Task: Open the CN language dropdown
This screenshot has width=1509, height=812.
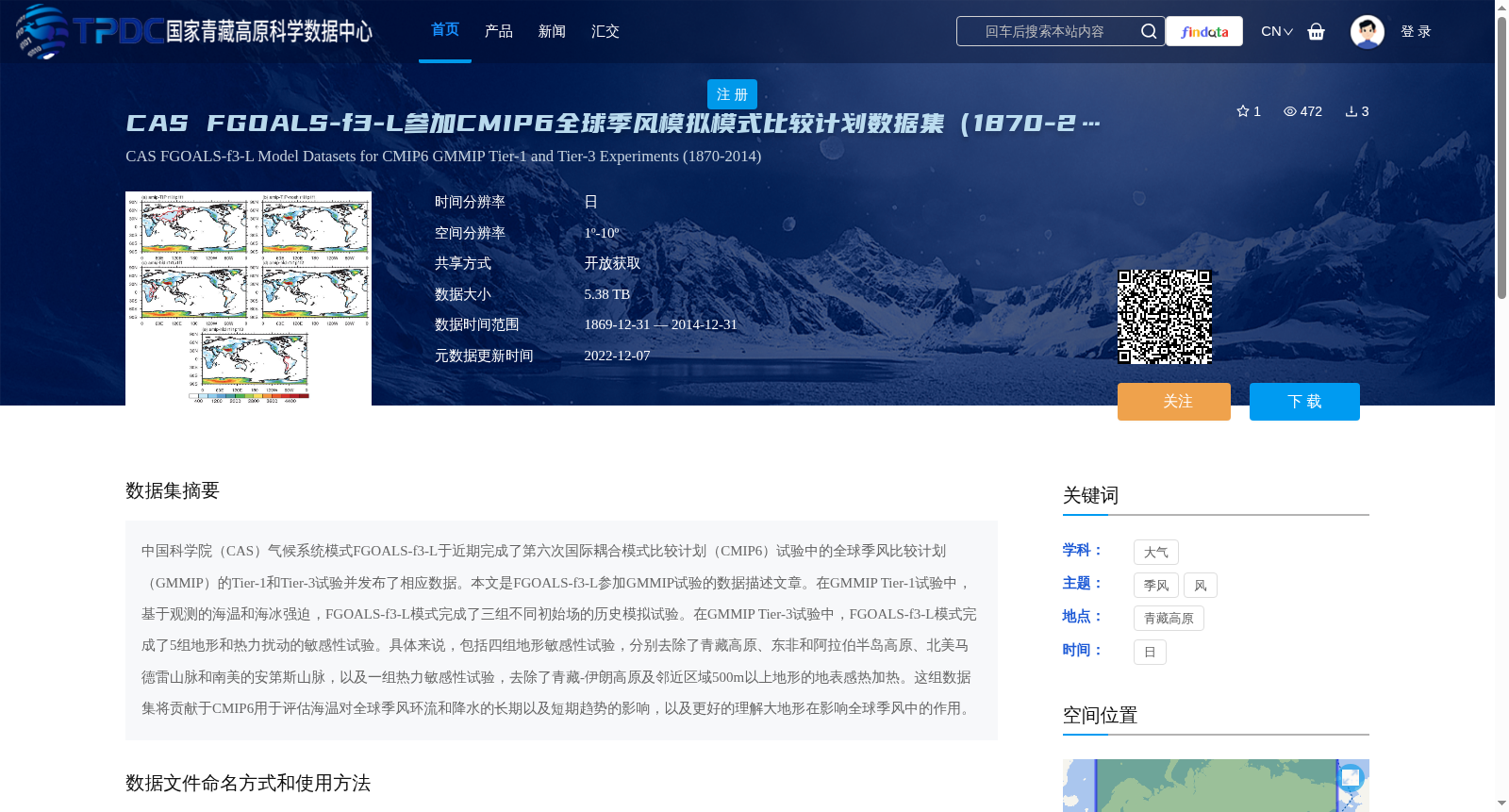Action: (1277, 31)
